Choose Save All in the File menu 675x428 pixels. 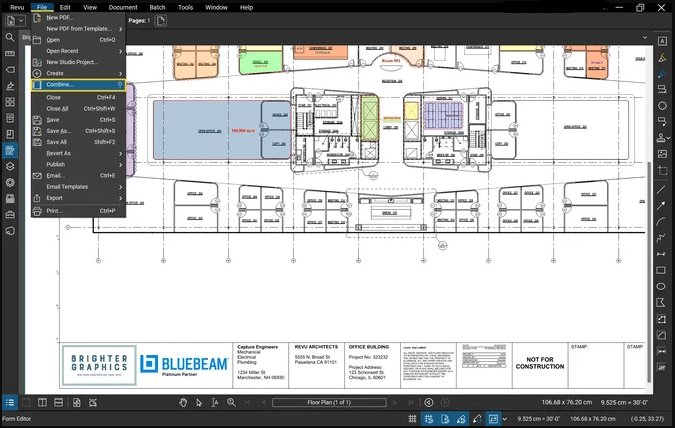tap(78, 142)
